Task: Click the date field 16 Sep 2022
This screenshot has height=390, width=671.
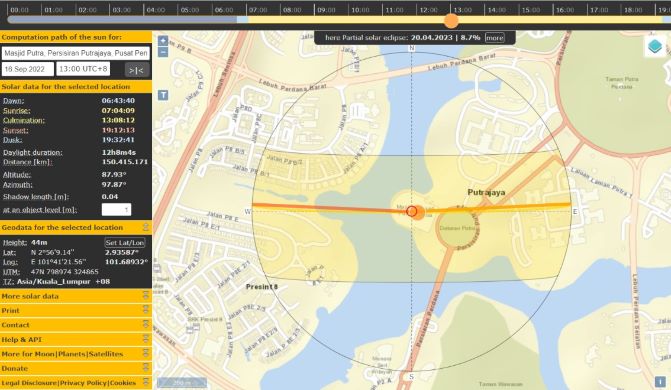Action: click(x=28, y=69)
